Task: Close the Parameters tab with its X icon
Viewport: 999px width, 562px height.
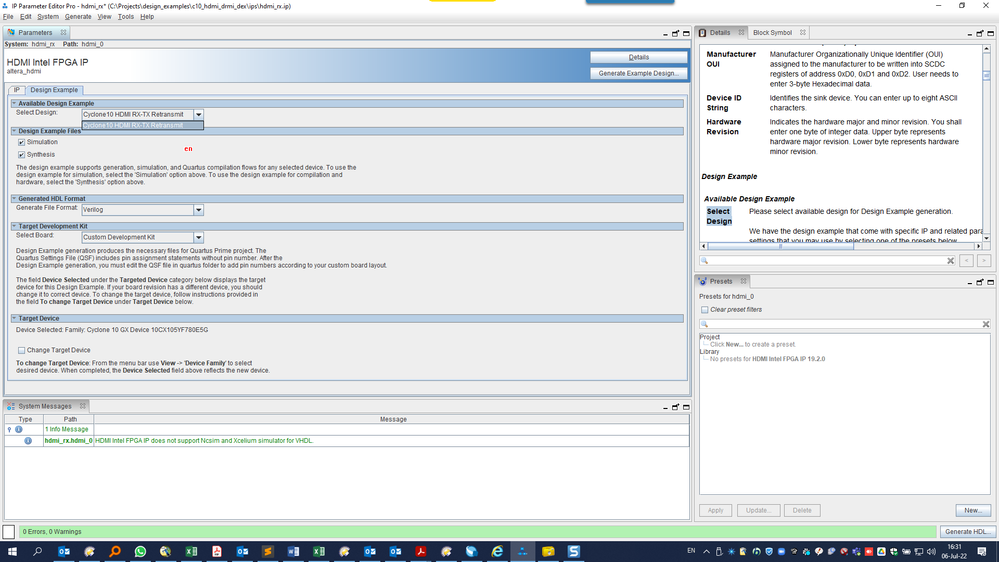Action: 63,32
